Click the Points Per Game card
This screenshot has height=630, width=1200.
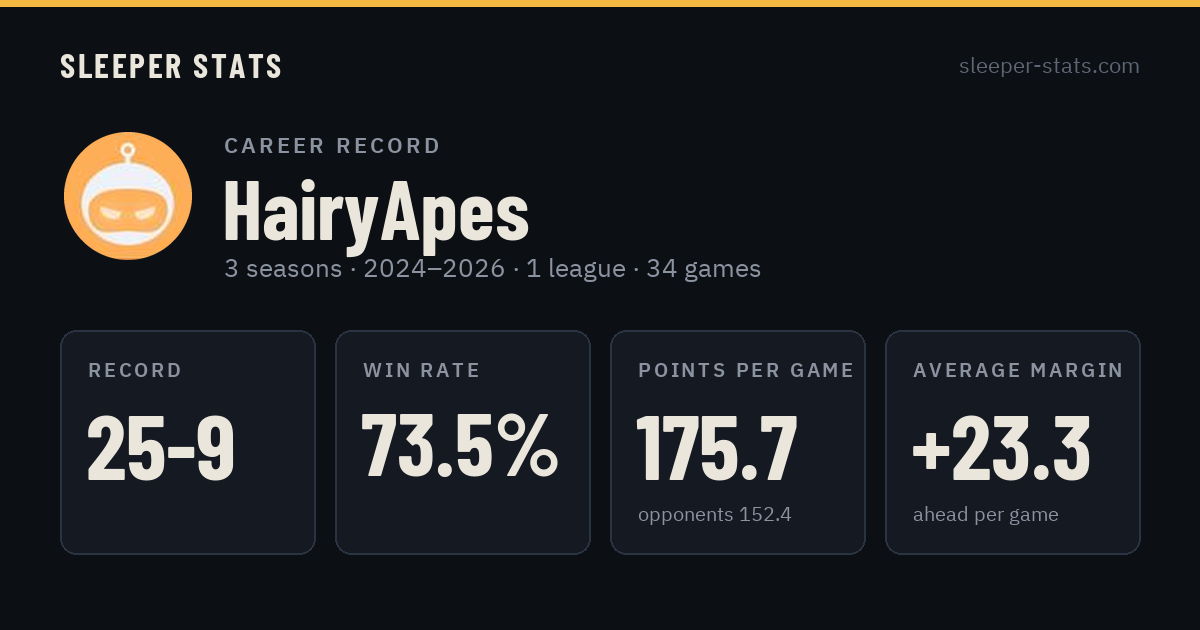click(x=738, y=442)
